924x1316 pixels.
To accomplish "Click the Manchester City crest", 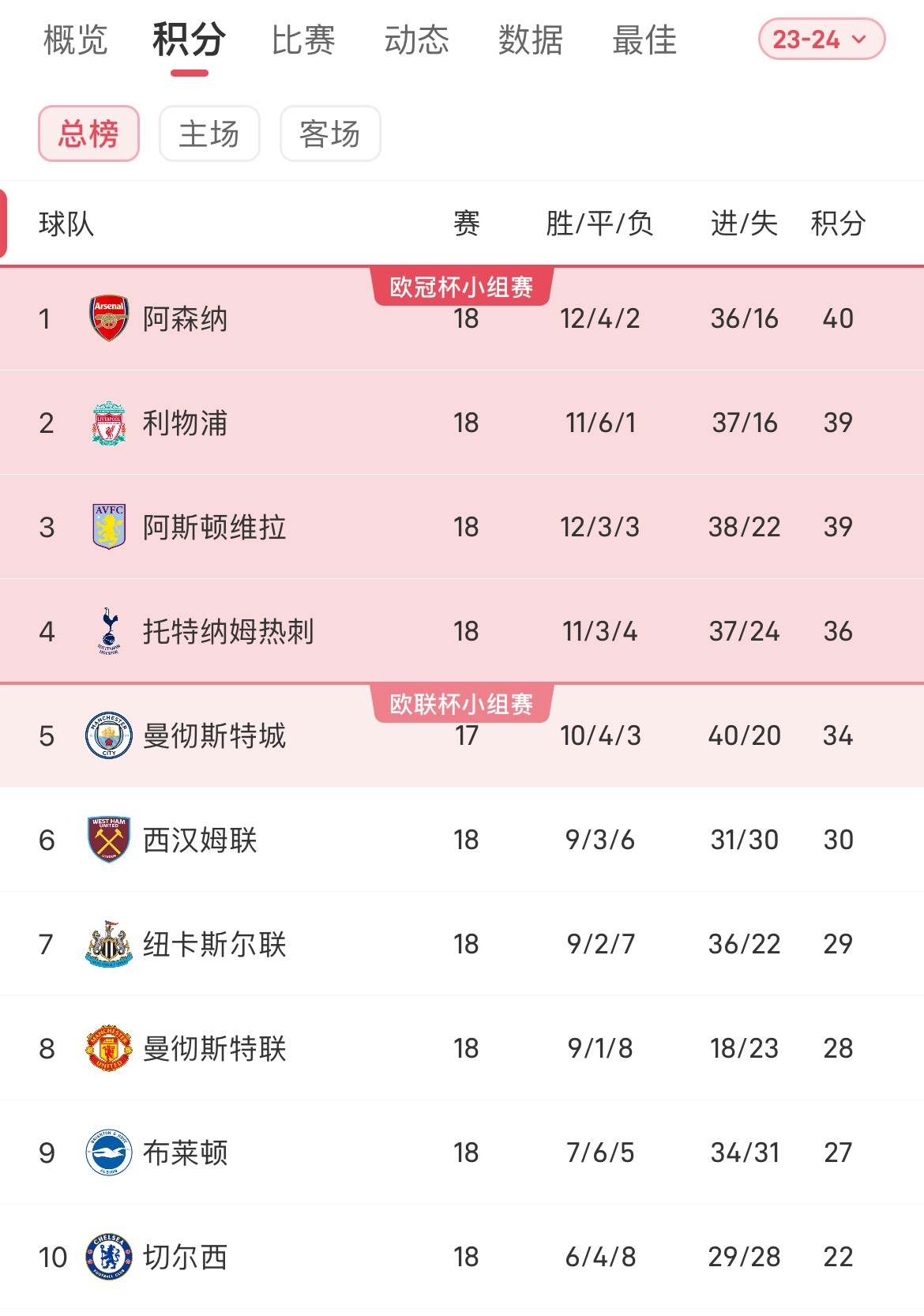I will (x=109, y=735).
